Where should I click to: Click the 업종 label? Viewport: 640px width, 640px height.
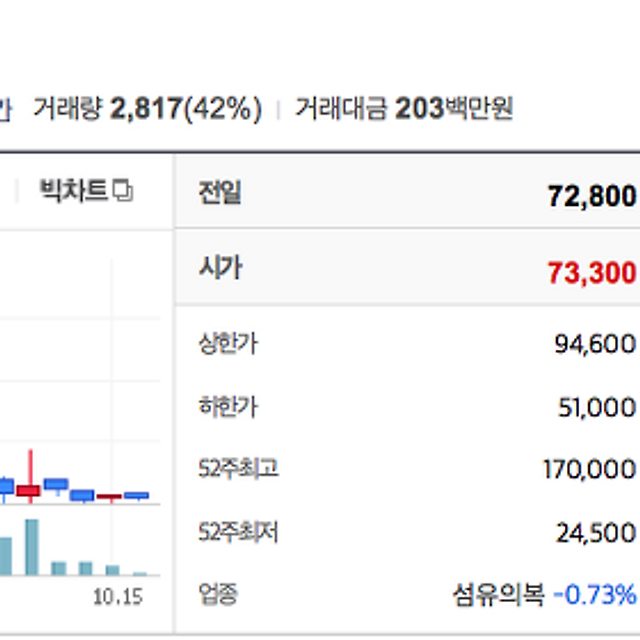(x=218, y=594)
